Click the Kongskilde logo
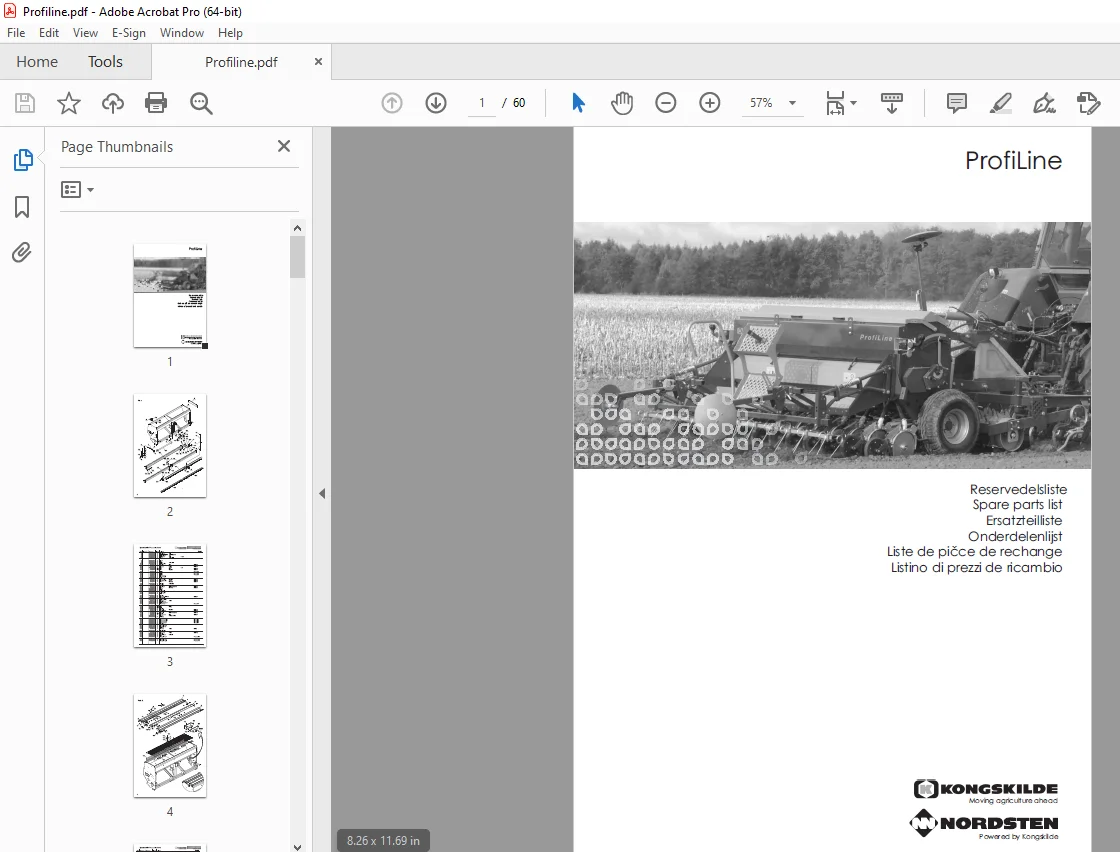 (x=986, y=791)
